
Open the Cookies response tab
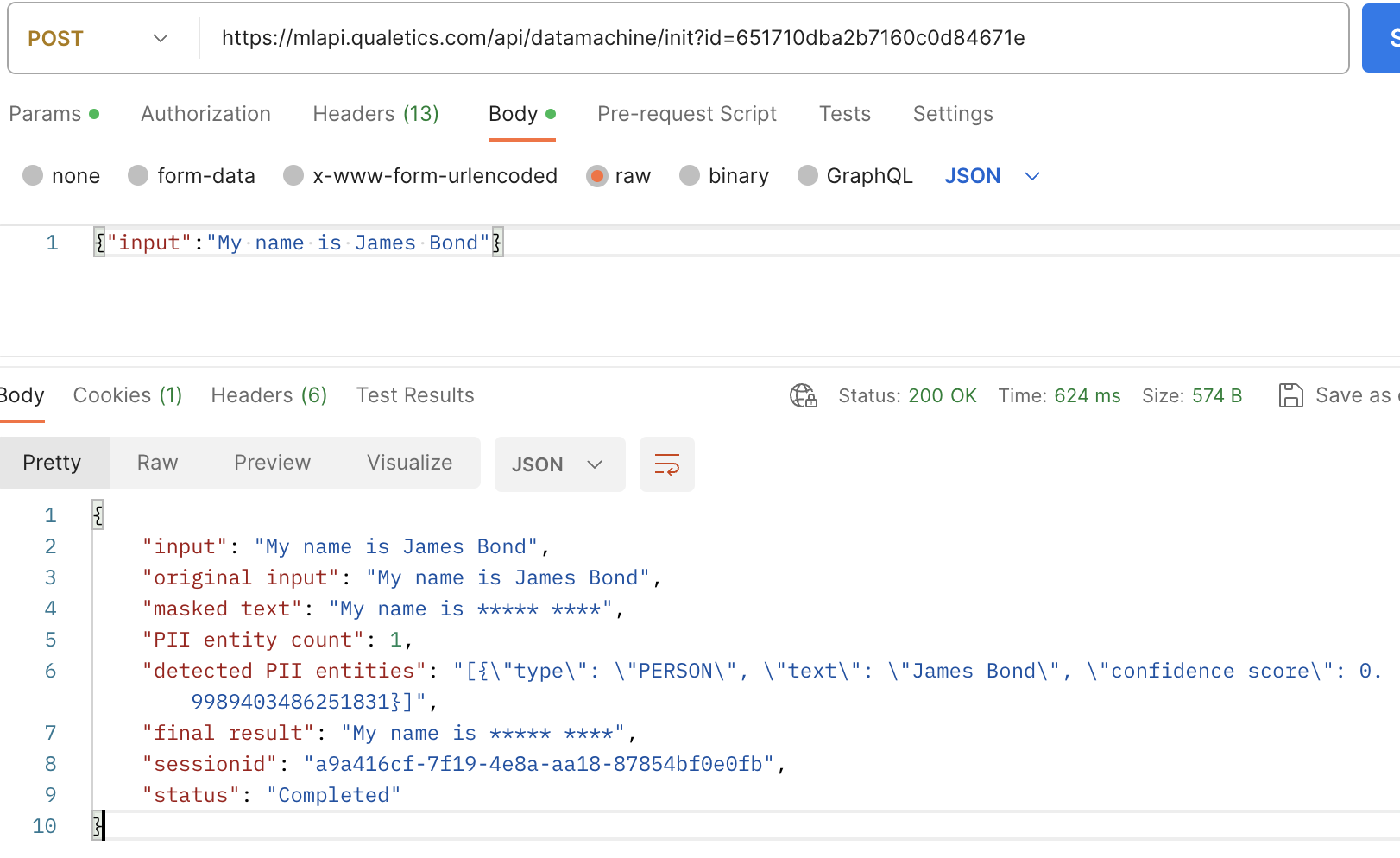[x=127, y=395]
